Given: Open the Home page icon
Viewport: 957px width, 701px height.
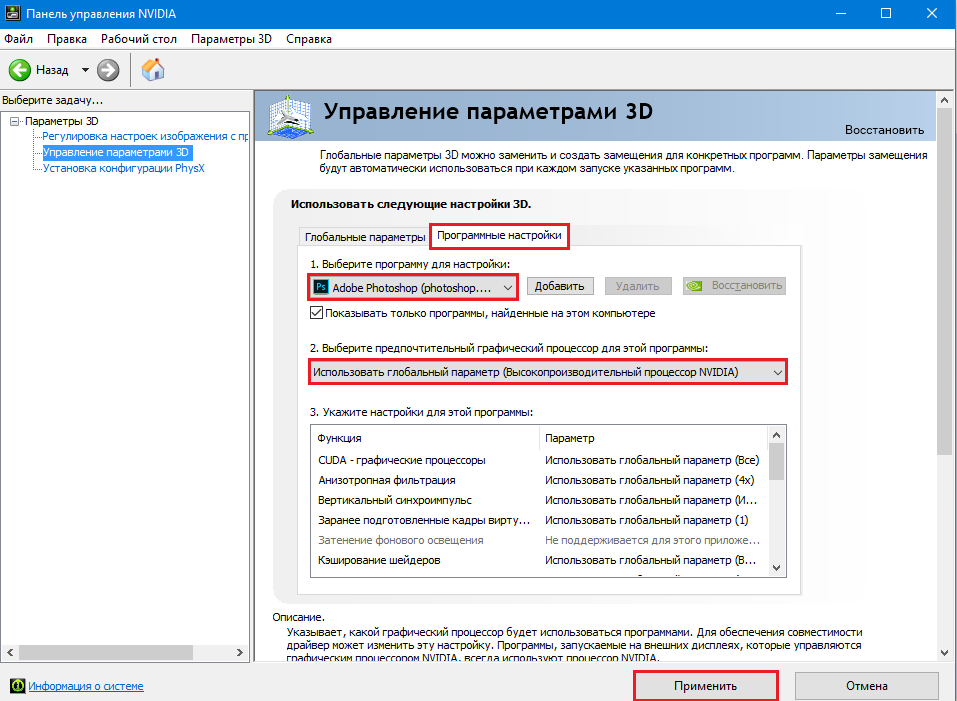Looking at the screenshot, I should pyautogui.click(x=153, y=70).
